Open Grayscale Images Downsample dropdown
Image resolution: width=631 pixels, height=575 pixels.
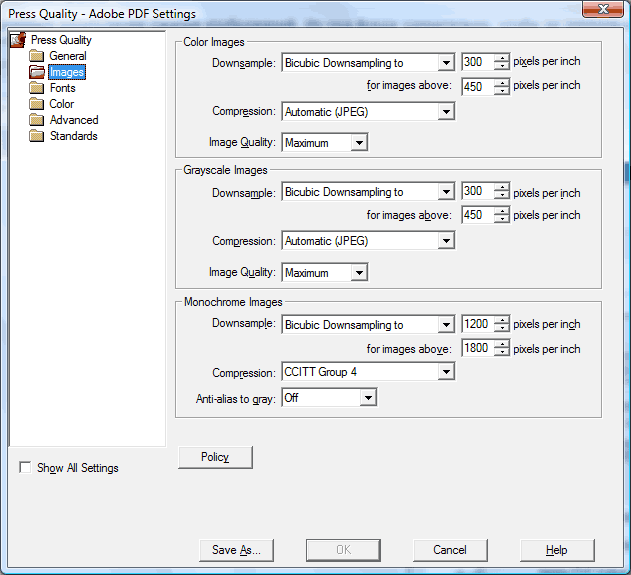pyautogui.click(x=368, y=192)
